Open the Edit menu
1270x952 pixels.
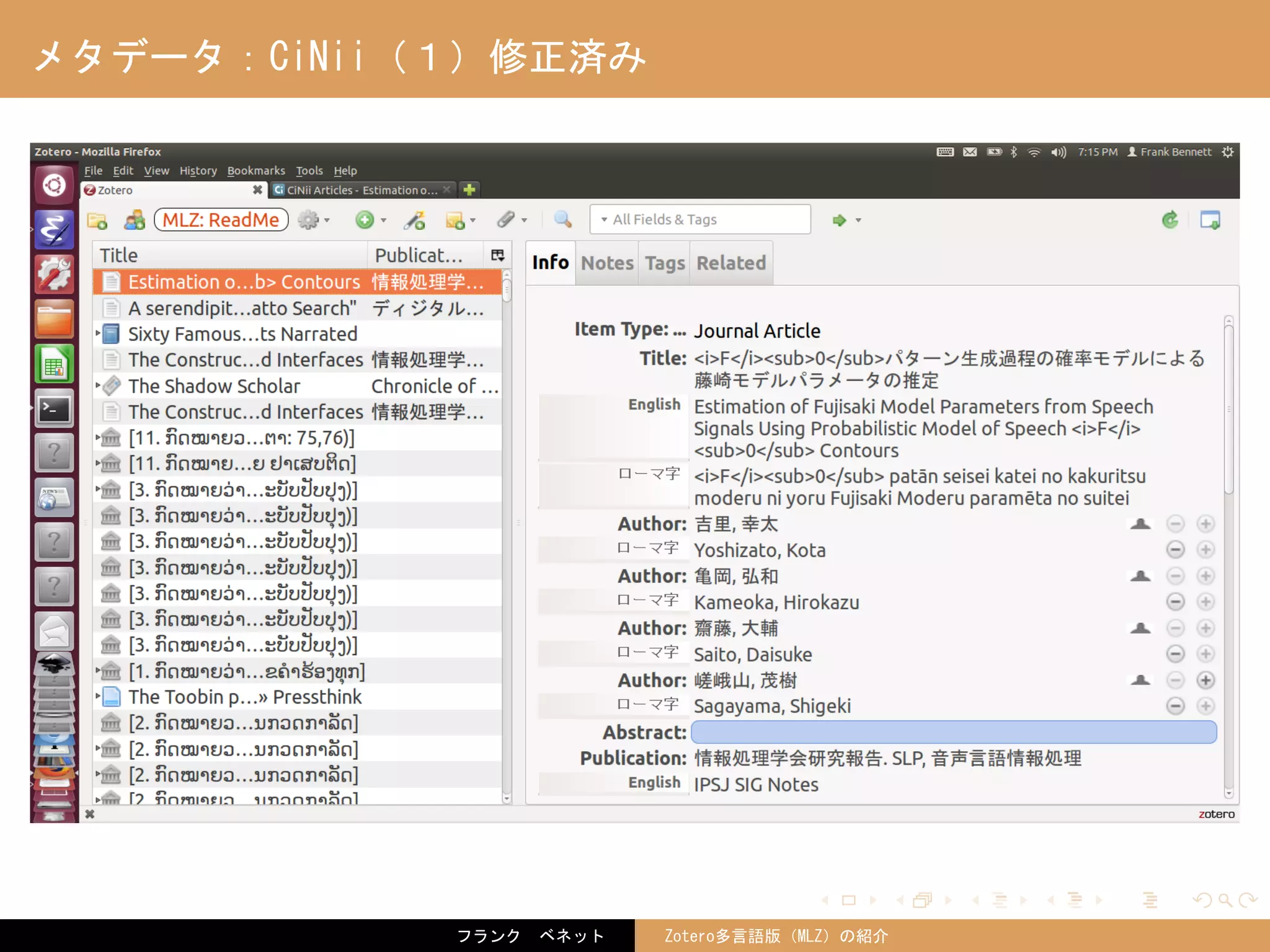tap(123, 170)
